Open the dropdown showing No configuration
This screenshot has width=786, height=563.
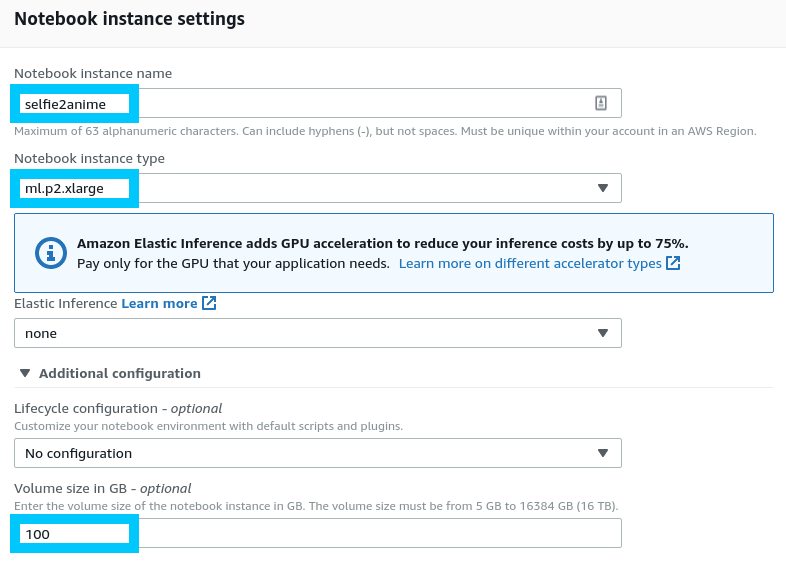(x=318, y=453)
